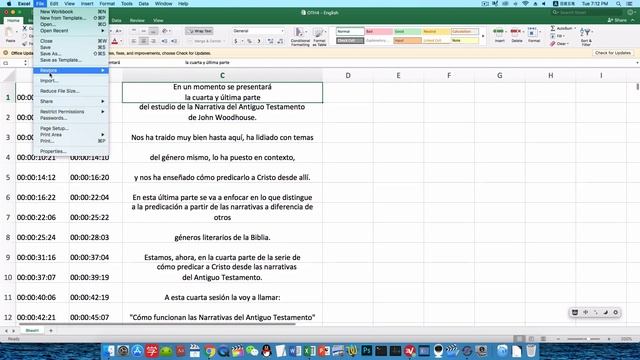Open Chrome from the dock

pyautogui.click(x=210, y=351)
